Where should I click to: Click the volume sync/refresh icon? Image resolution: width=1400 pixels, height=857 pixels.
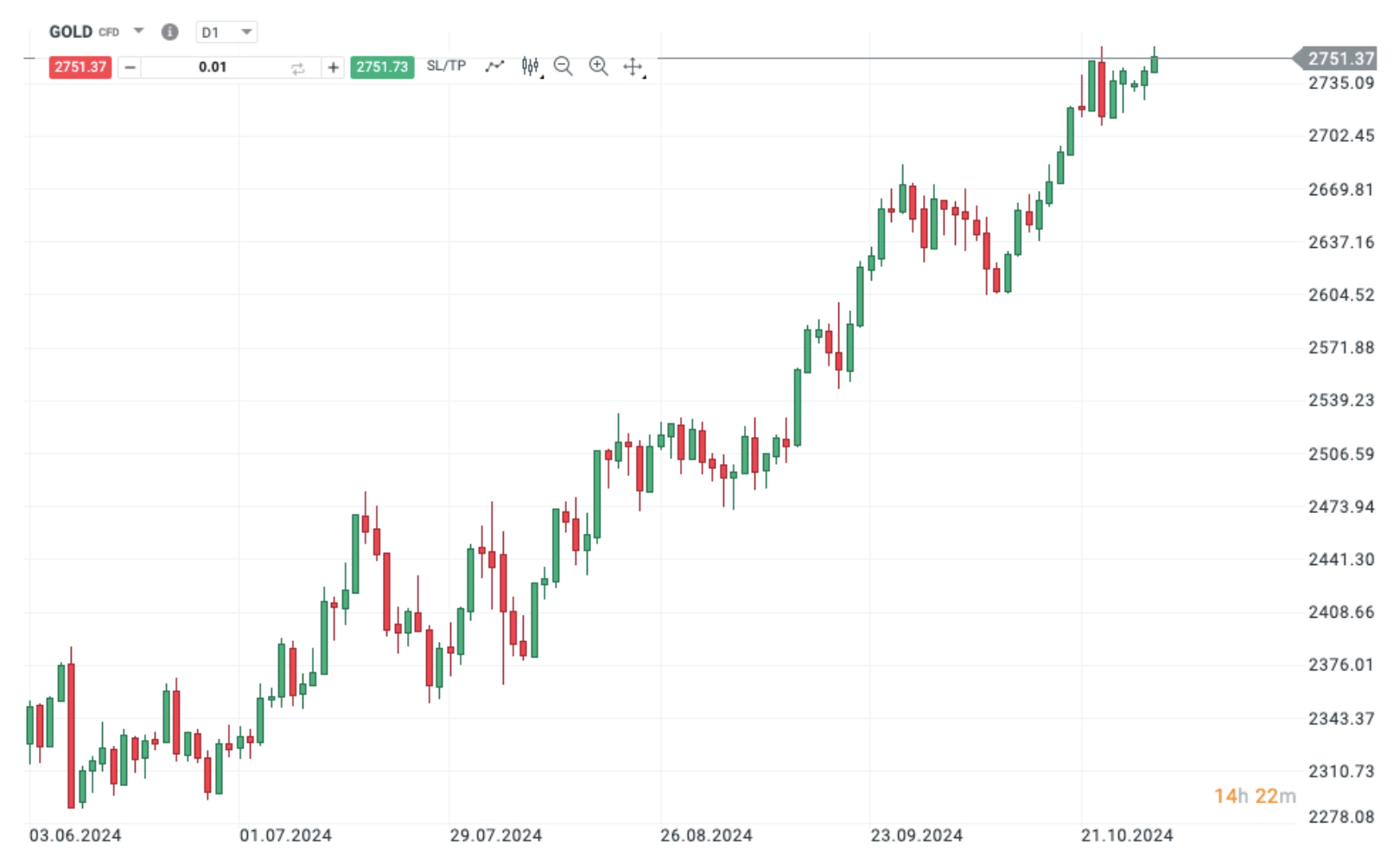[x=297, y=67]
